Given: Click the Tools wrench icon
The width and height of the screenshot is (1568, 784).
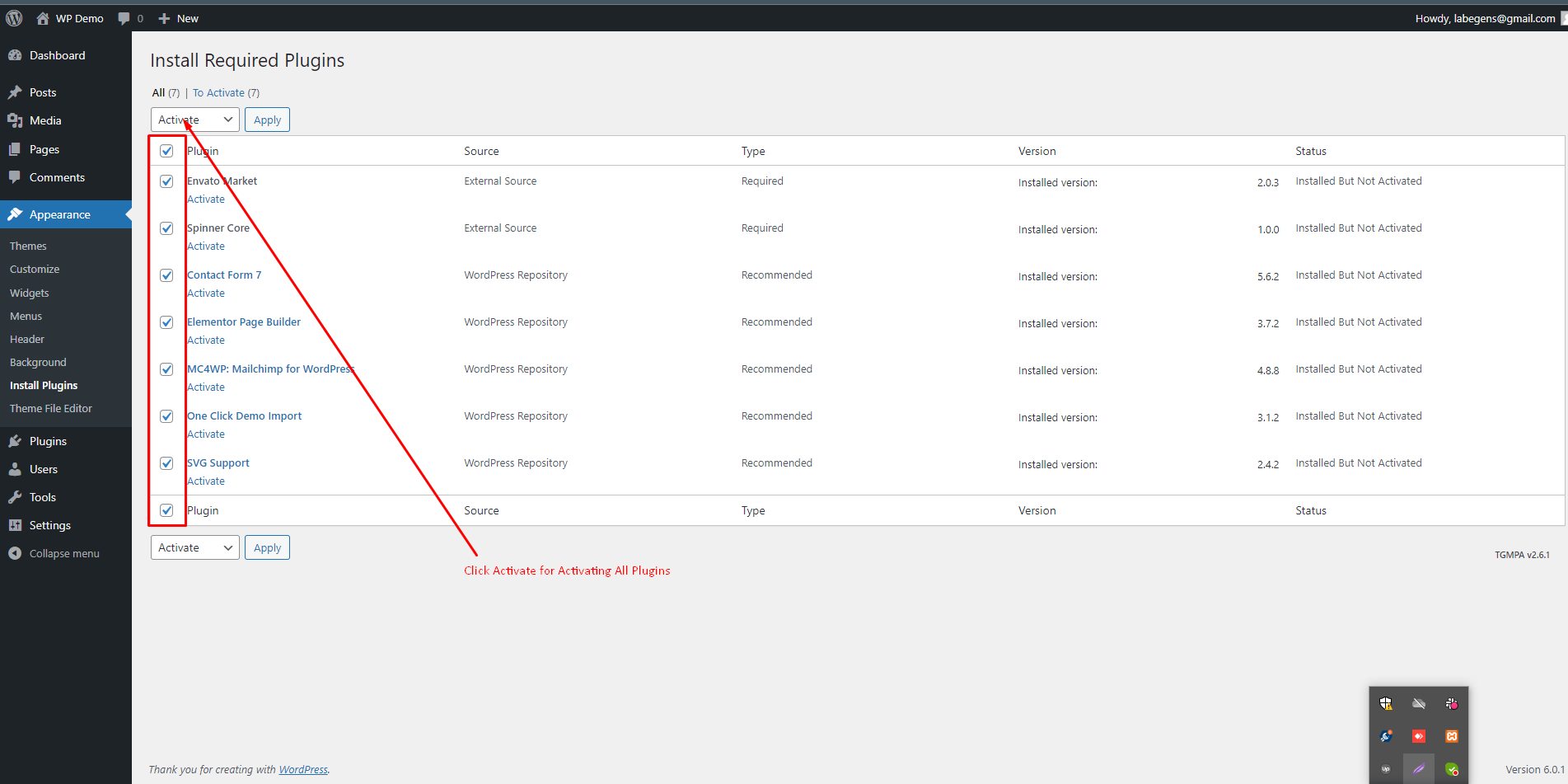Looking at the screenshot, I should click(x=15, y=497).
